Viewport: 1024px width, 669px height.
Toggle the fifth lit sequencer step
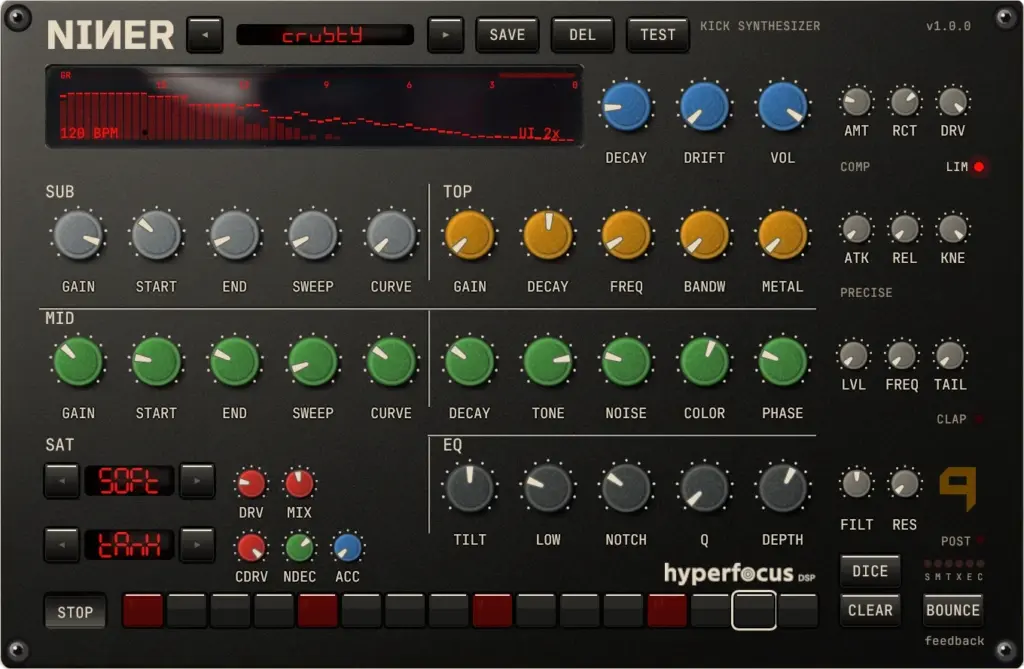pyautogui.click(x=317, y=611)
